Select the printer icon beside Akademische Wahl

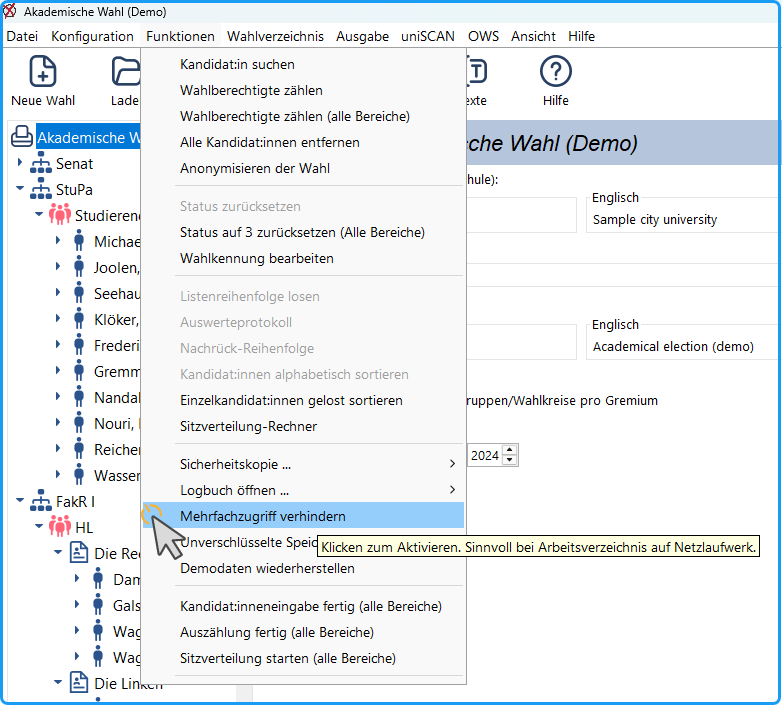(22, 137)
